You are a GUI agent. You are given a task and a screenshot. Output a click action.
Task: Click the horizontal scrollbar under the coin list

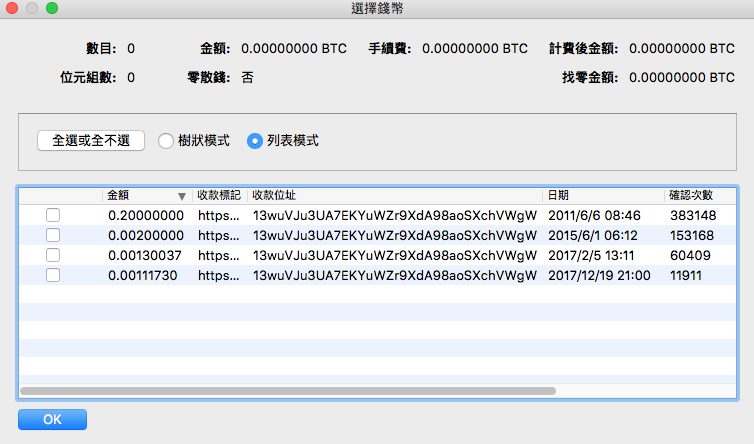288,391
